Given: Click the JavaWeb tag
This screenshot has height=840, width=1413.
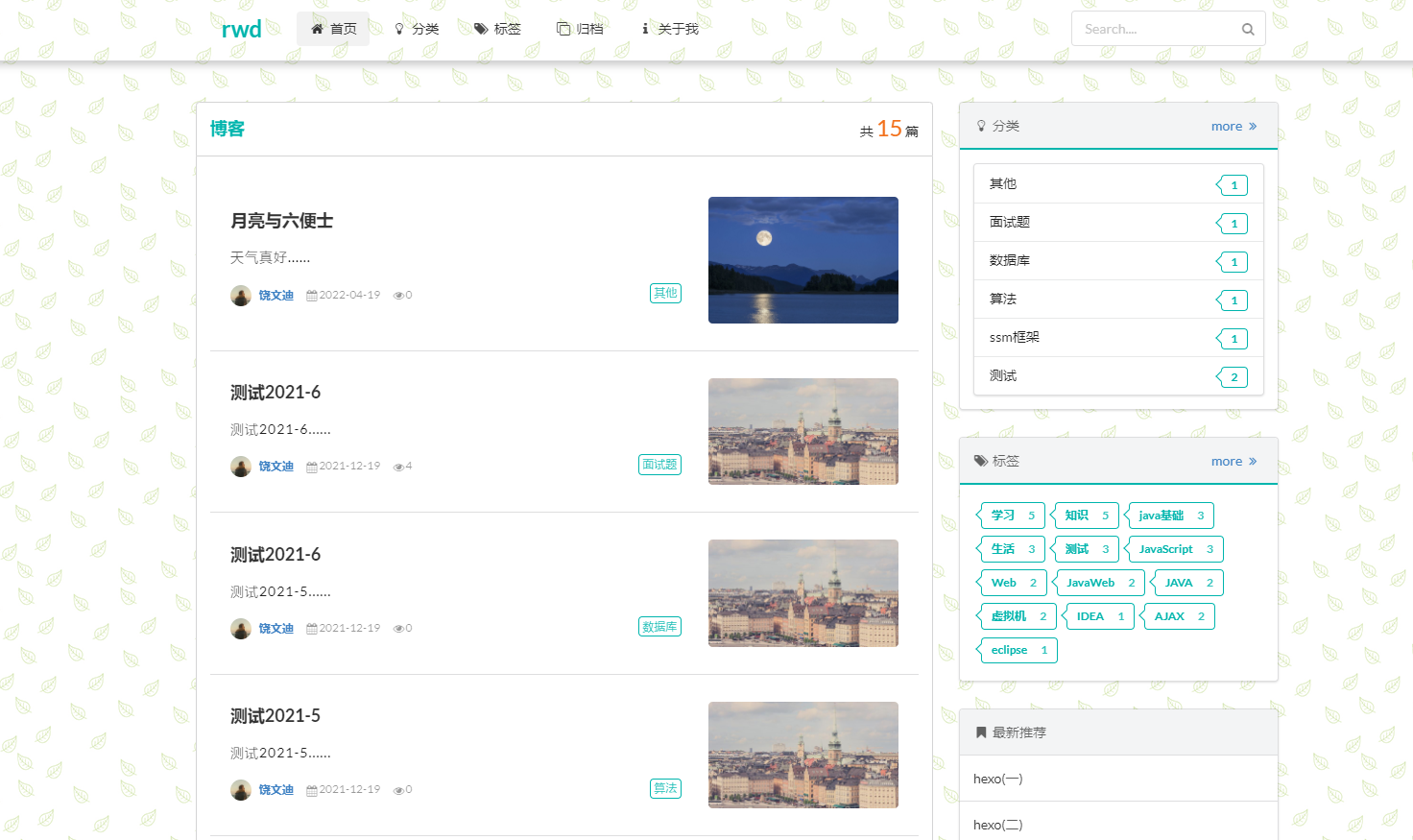Looking at the screenshot, I should tap(1099, 583).
